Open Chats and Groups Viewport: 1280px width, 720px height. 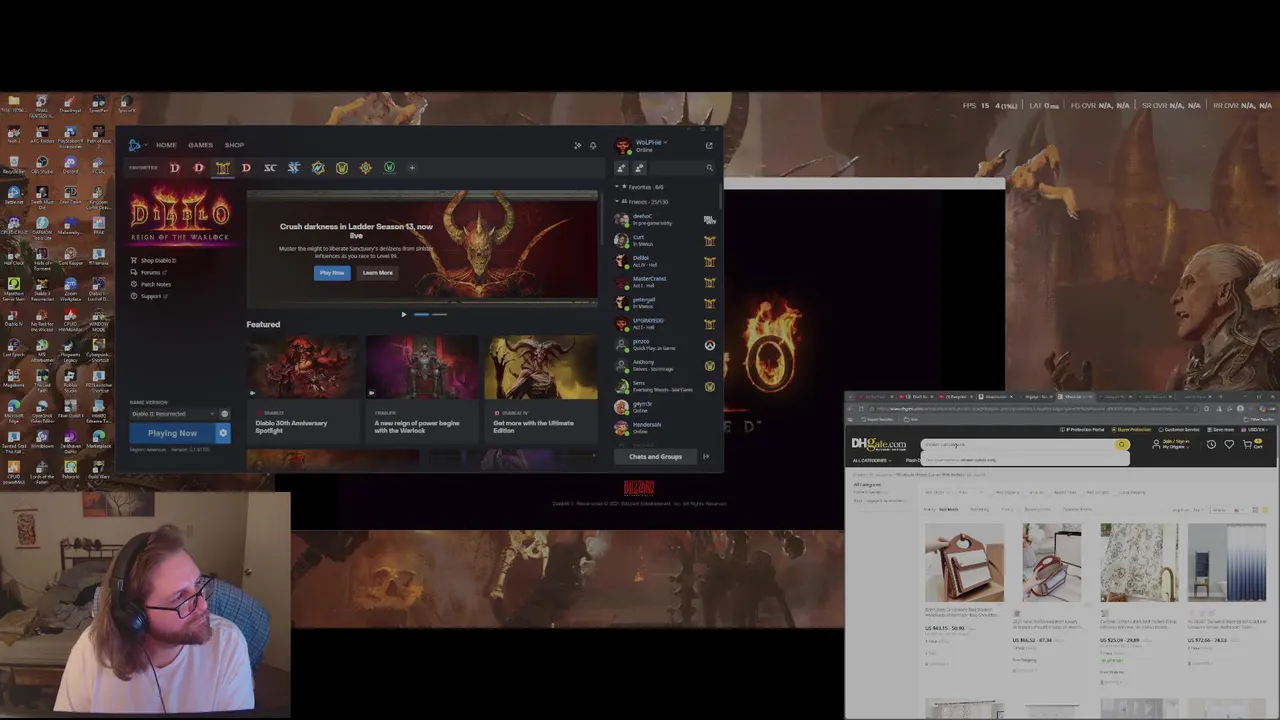(655, 457)
